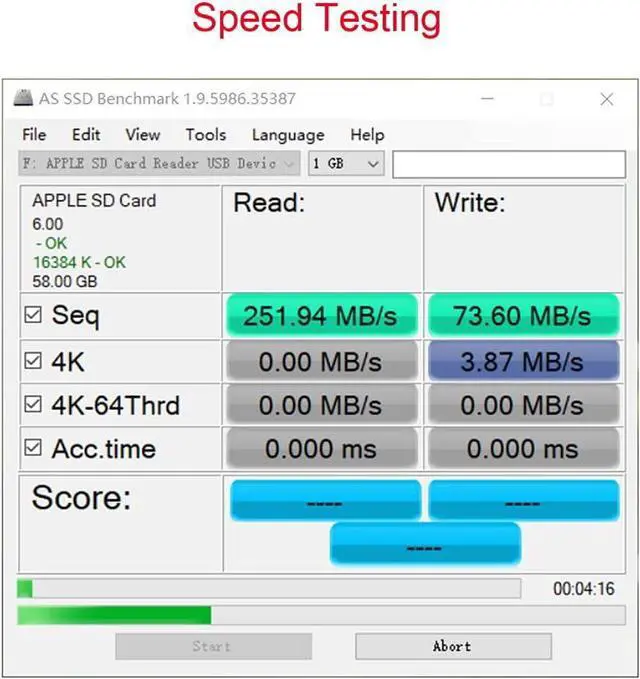Expand the 1 GB test size dropdown
The height and width of the screenshot is (679, 640).
346,163
